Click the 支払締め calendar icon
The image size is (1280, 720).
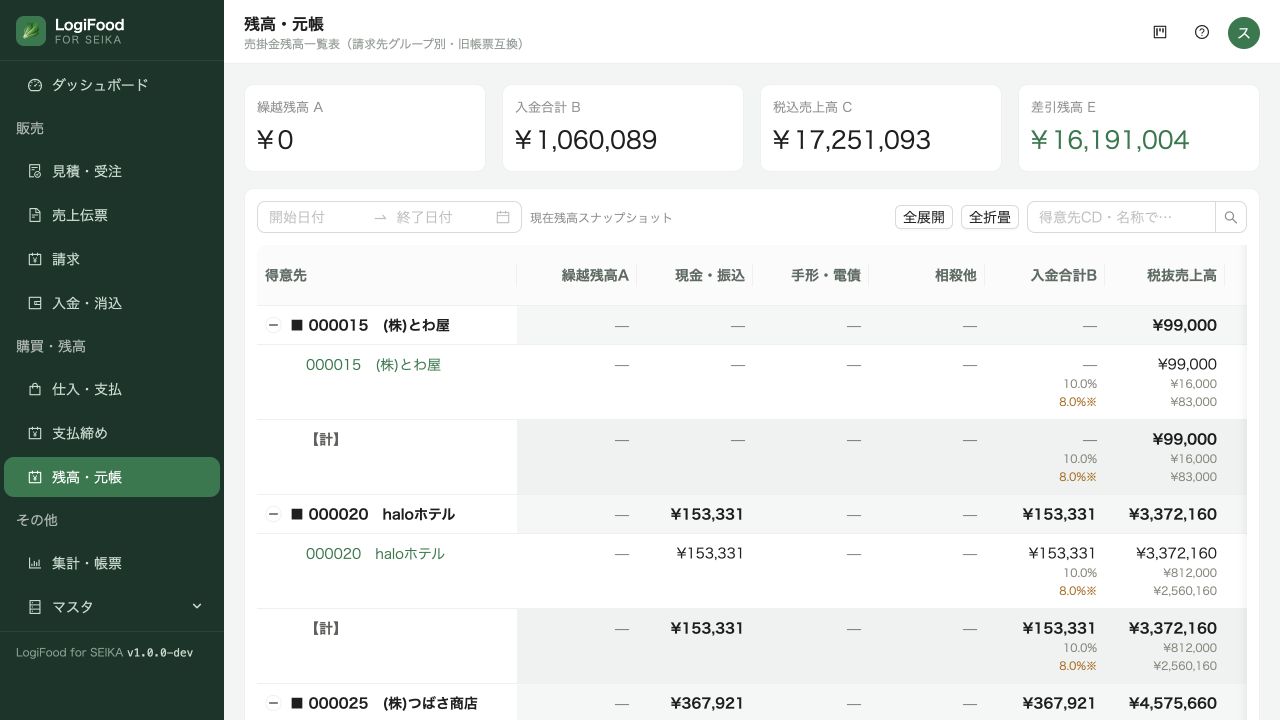click(x=35, y=433)
